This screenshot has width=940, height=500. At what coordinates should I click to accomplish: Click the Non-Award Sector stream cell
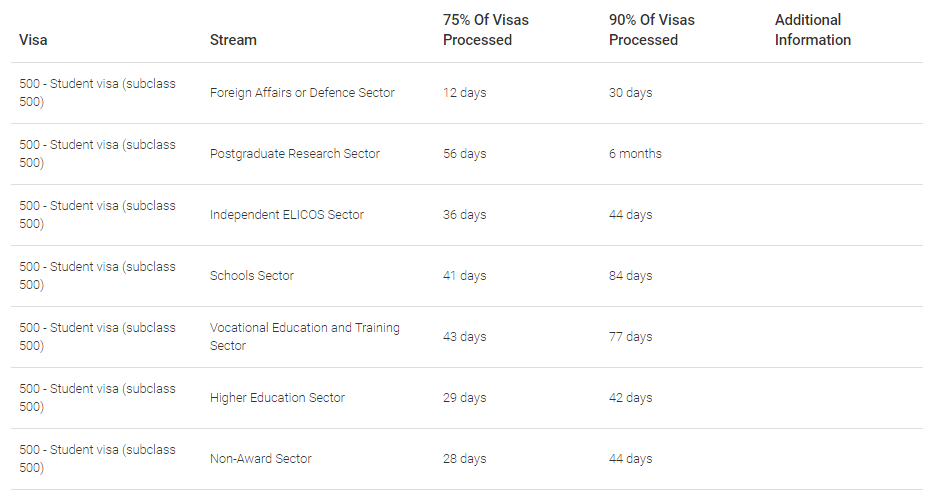(x=261, y=459)
